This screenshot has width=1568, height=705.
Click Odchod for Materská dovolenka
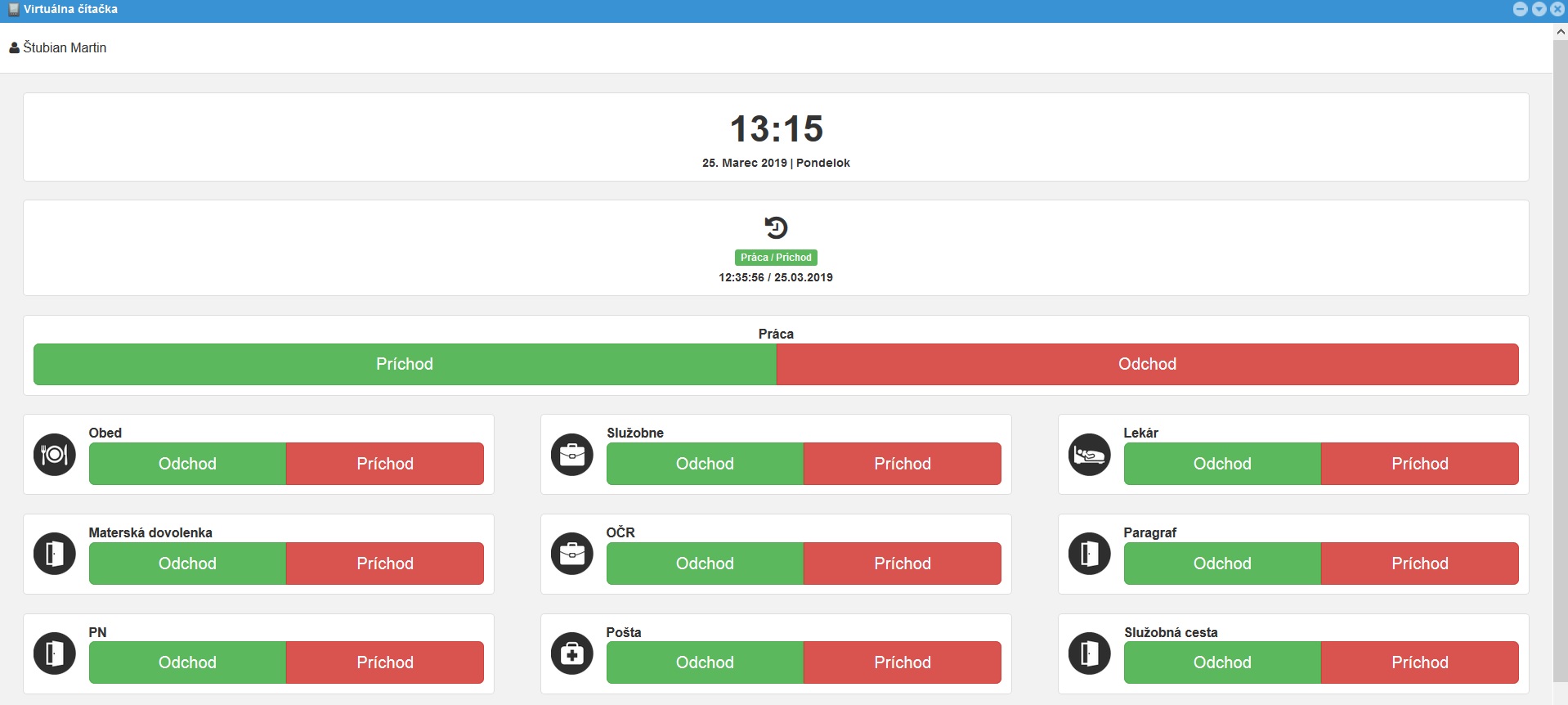tap(187, 564)
